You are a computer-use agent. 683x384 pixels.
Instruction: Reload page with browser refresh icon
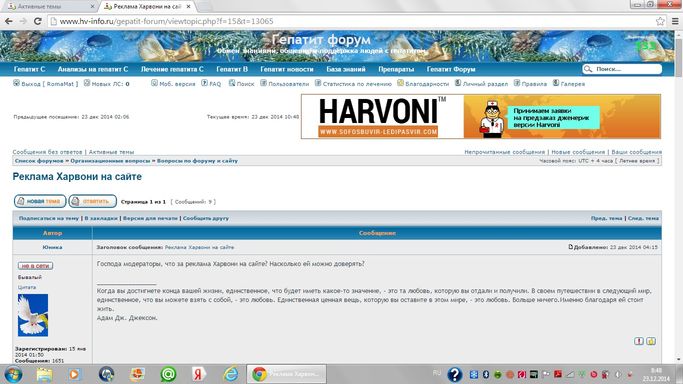click(x=37, y=21)
